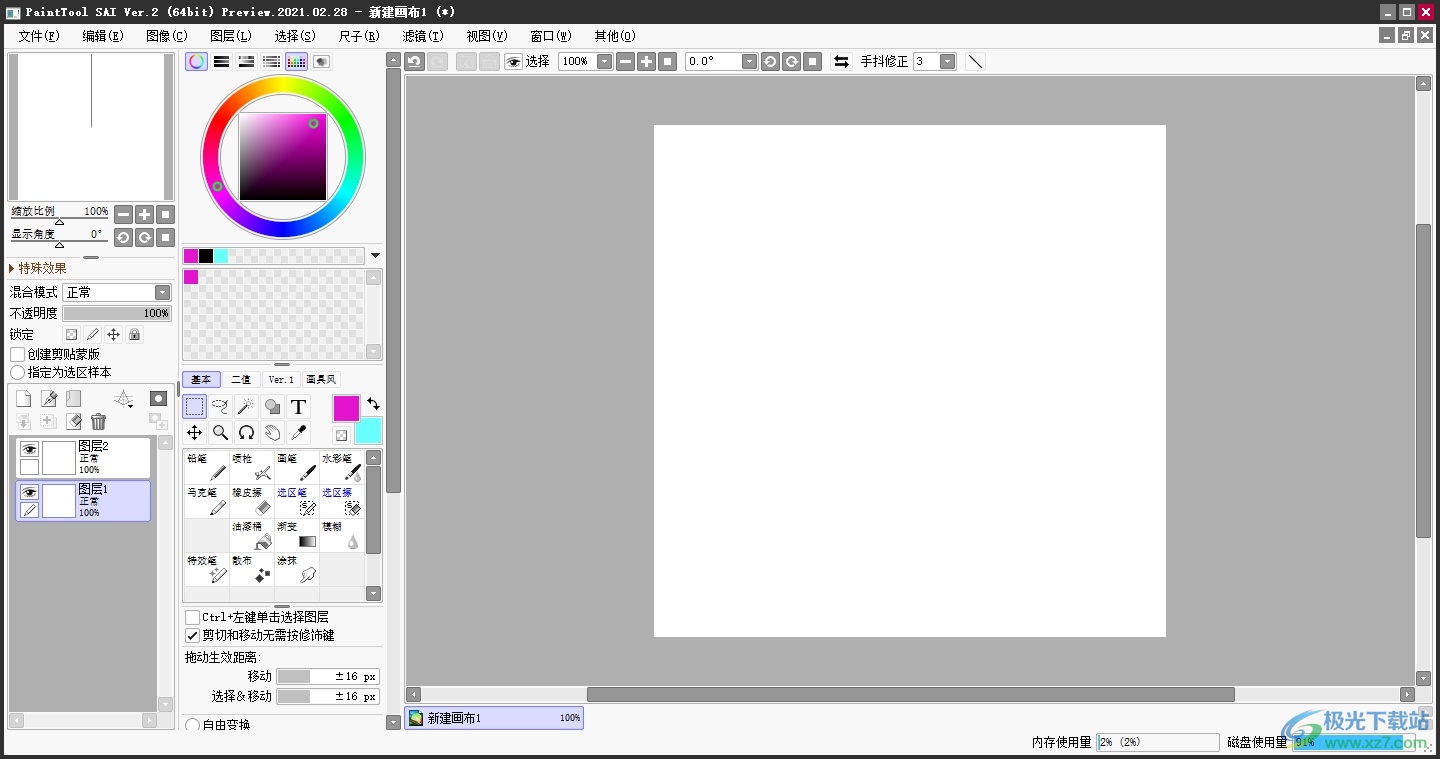This screenshot has height=759, width=1440.
Task: Switch to Ver.1 tool tab
Action: [x=281, y=380]
